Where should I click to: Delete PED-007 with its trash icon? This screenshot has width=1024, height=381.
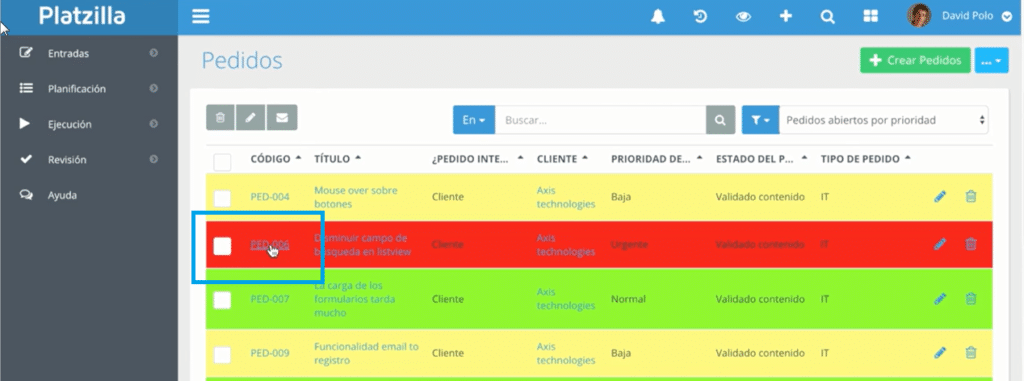971,299
